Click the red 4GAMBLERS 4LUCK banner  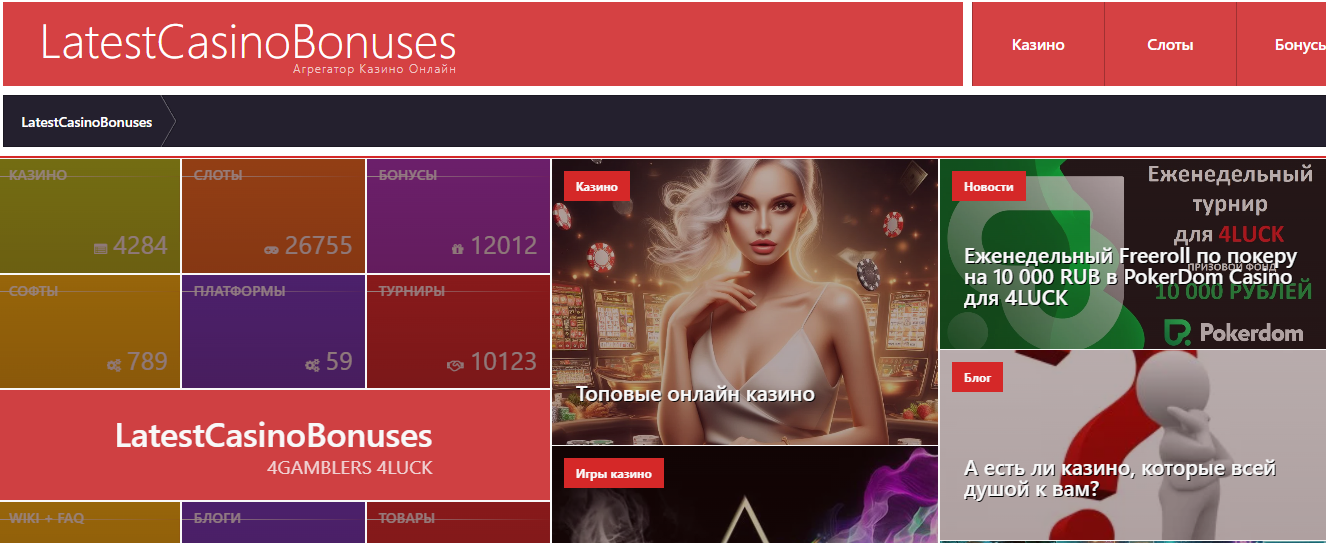click(x=275, y=445)
